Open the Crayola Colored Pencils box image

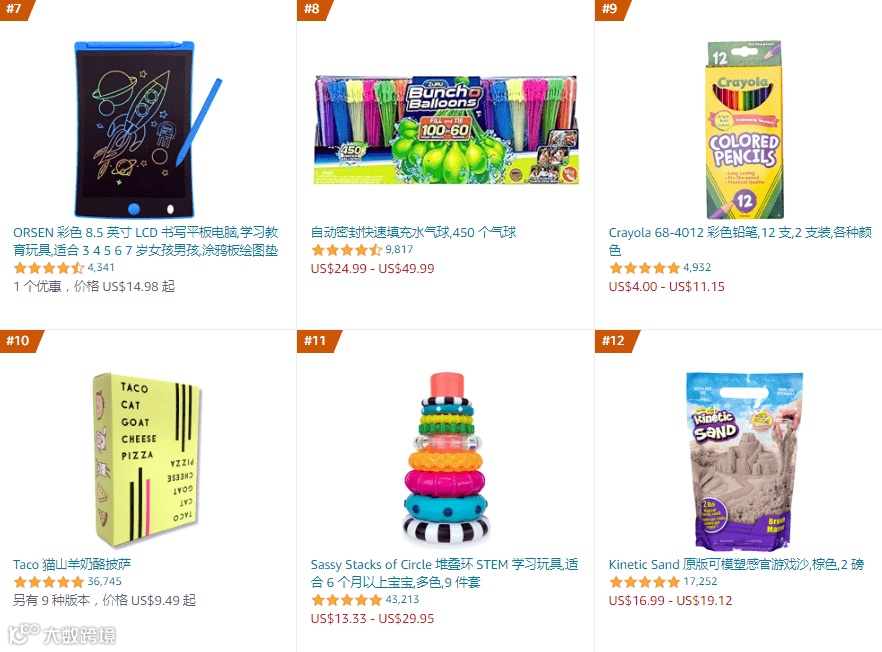744,129
